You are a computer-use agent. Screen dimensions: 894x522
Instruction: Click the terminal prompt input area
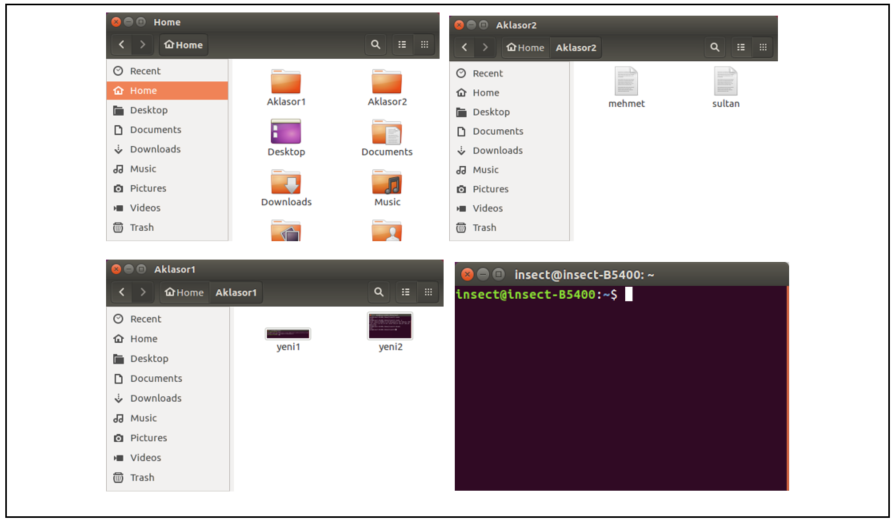[629, 294]
